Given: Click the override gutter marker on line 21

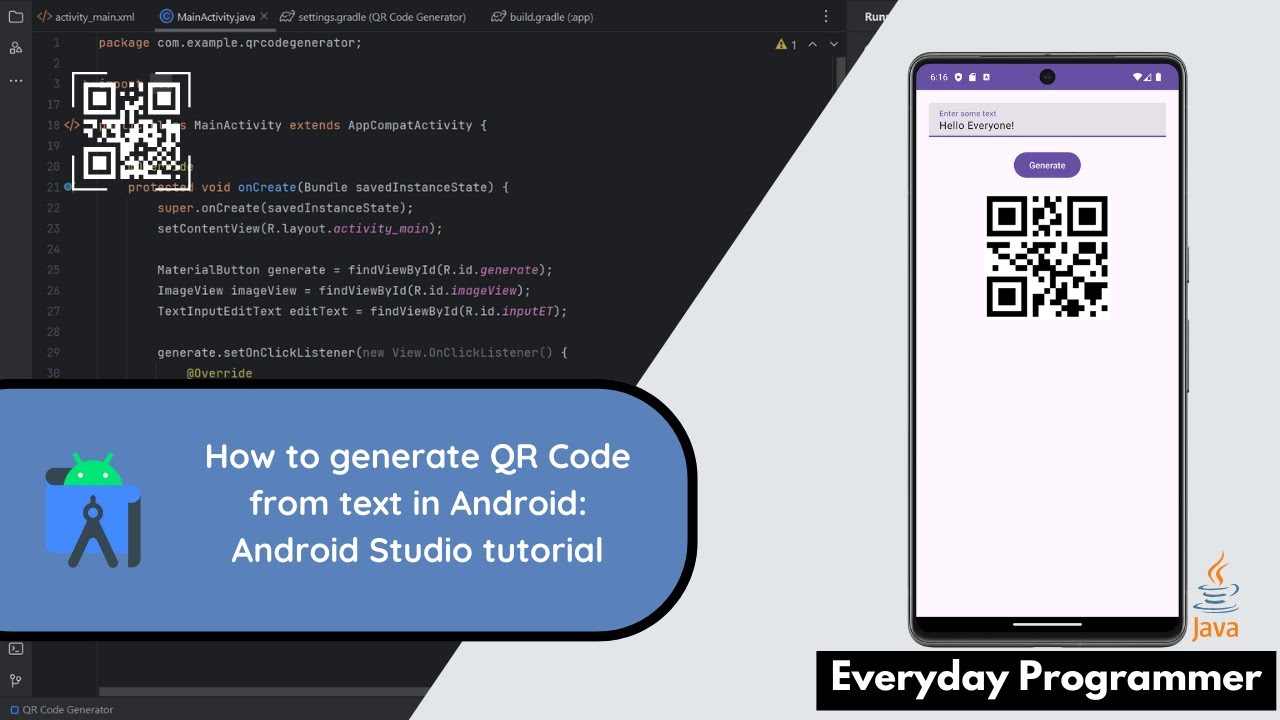Looking at the screenshot, I should click(68, 187).
